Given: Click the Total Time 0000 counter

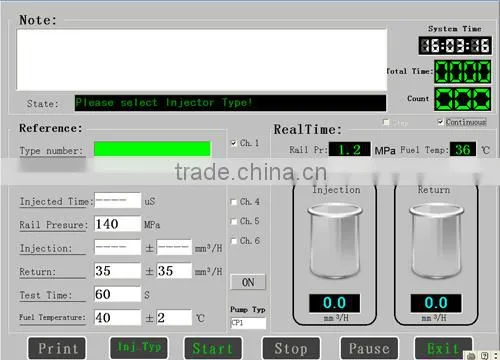Looking at the screenshot, I should [463, 71].
